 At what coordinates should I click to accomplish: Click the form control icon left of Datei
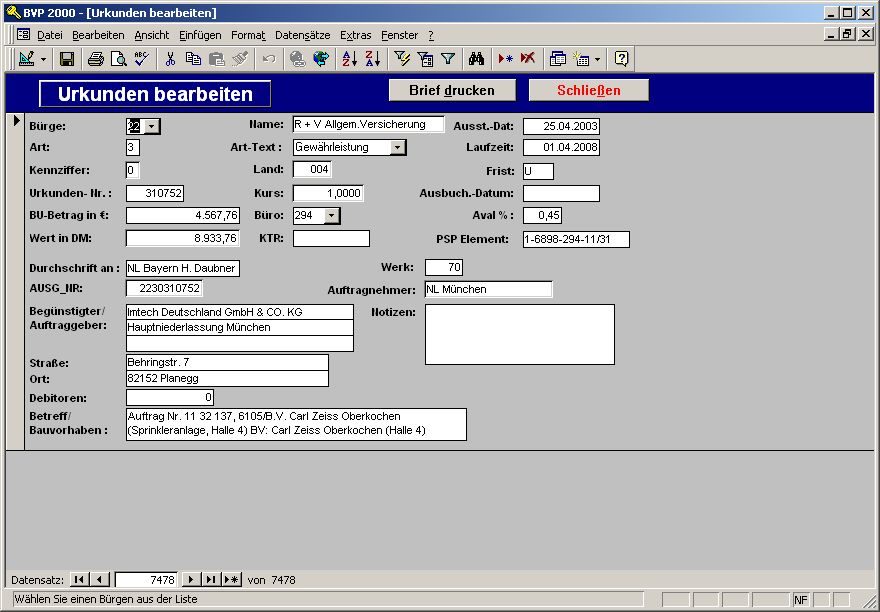[x=23, y=35]
